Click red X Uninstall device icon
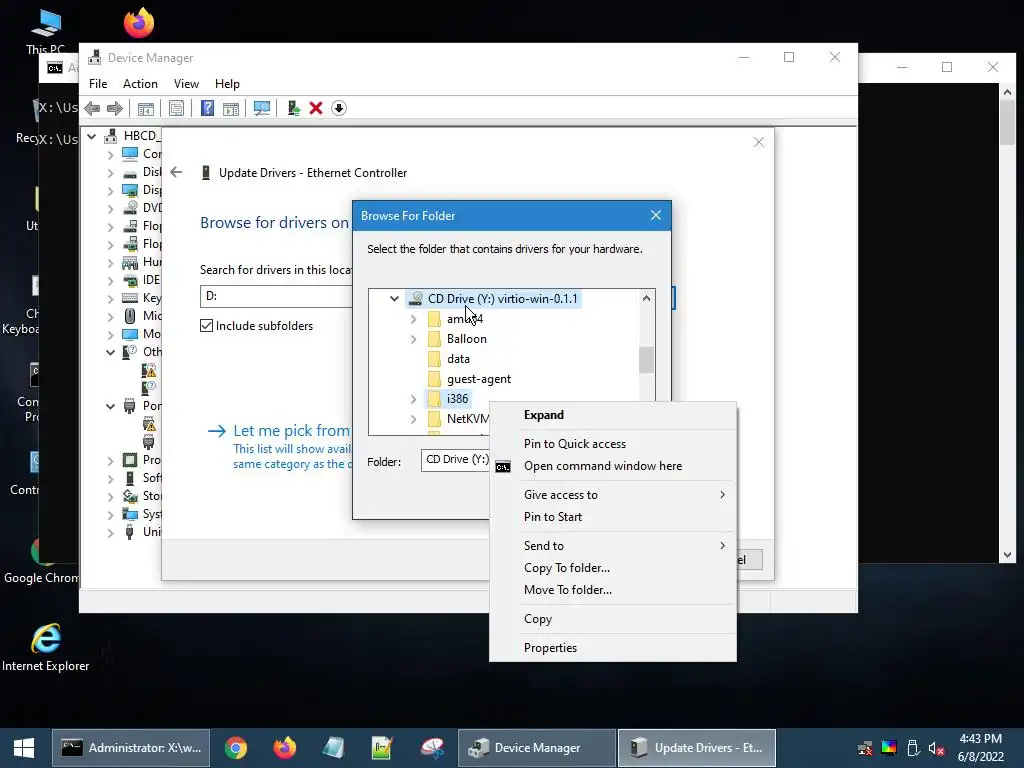This screenshot has width=1024, height=768. (316, 108)
